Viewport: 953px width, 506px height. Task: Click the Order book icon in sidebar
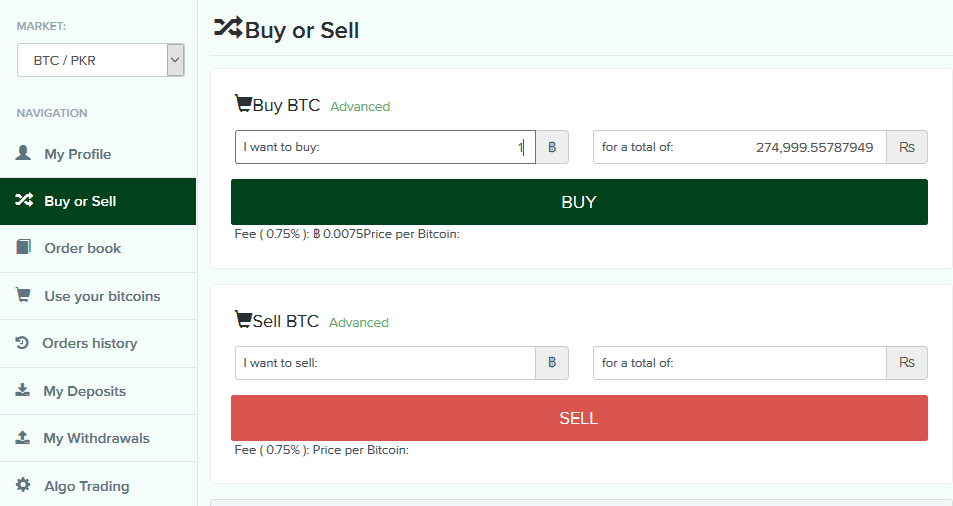pos(23,247)
